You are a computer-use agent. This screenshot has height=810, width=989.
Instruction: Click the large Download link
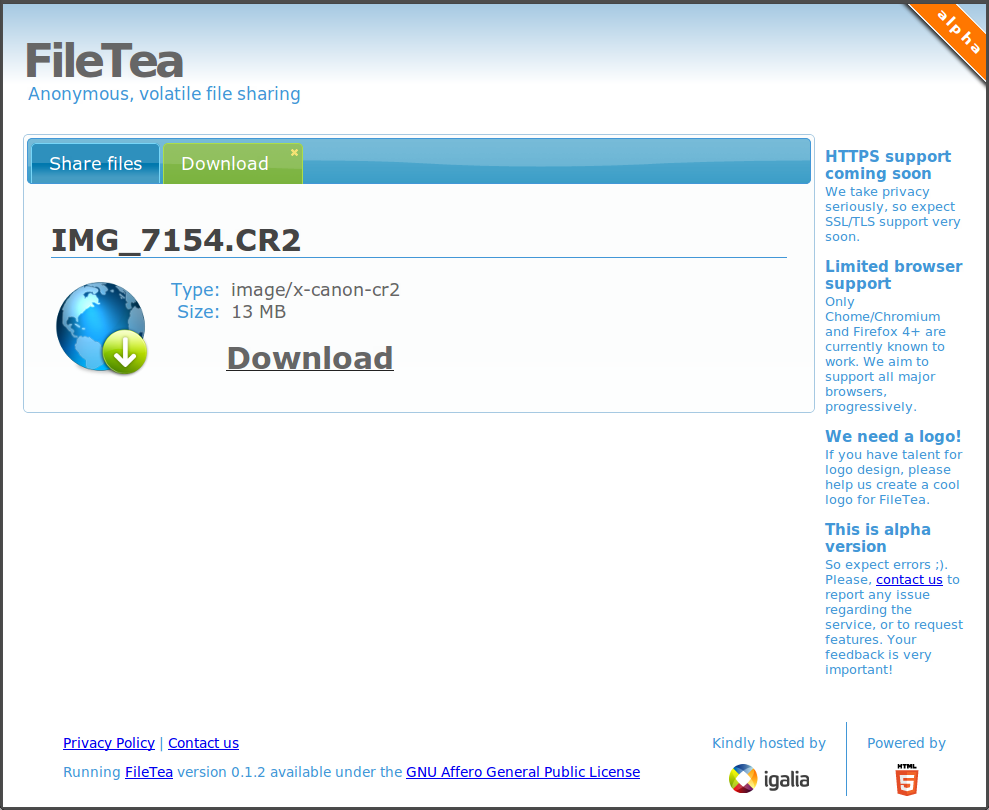pyautogui.click(x=310, y=358)
